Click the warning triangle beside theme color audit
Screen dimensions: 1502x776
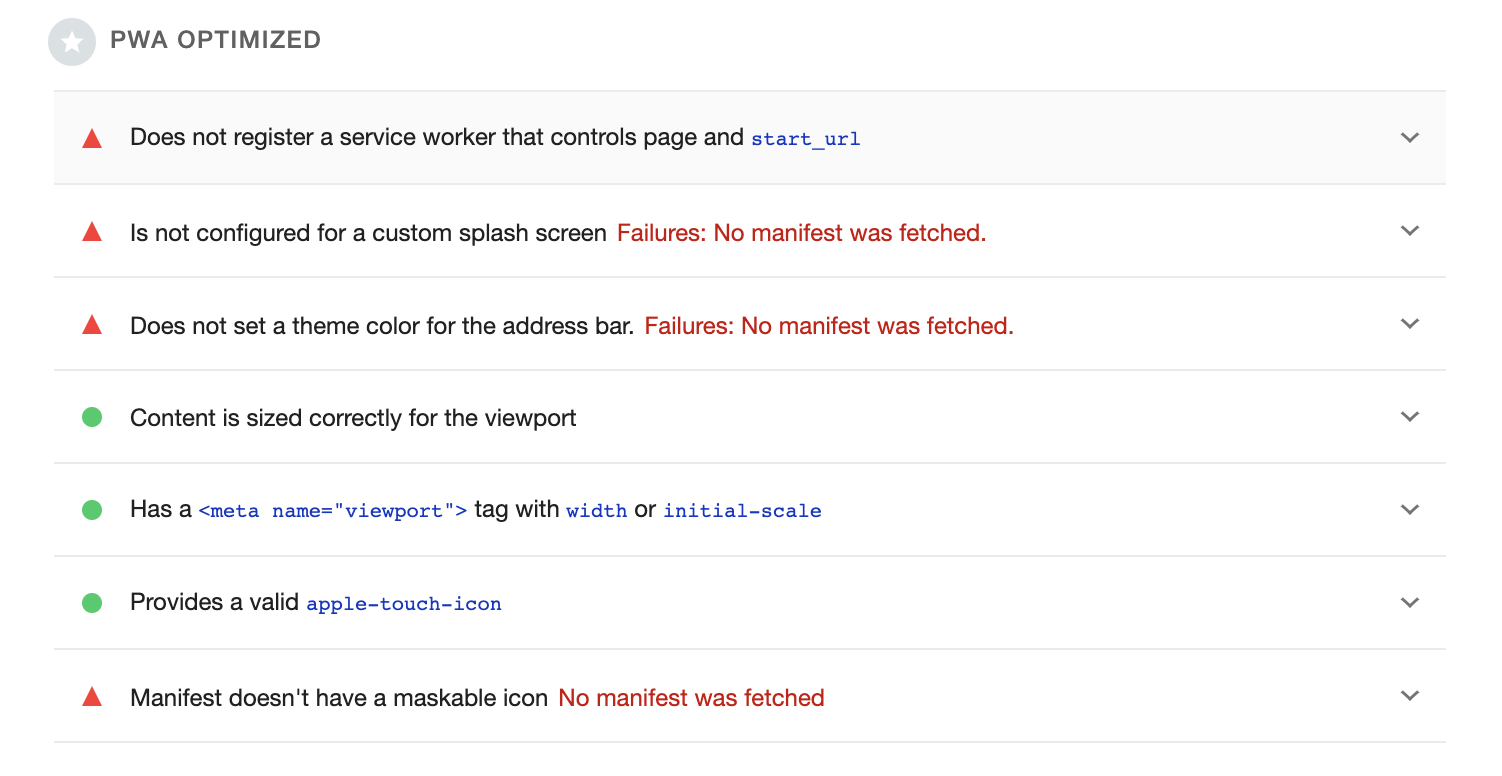coord(91,324)
